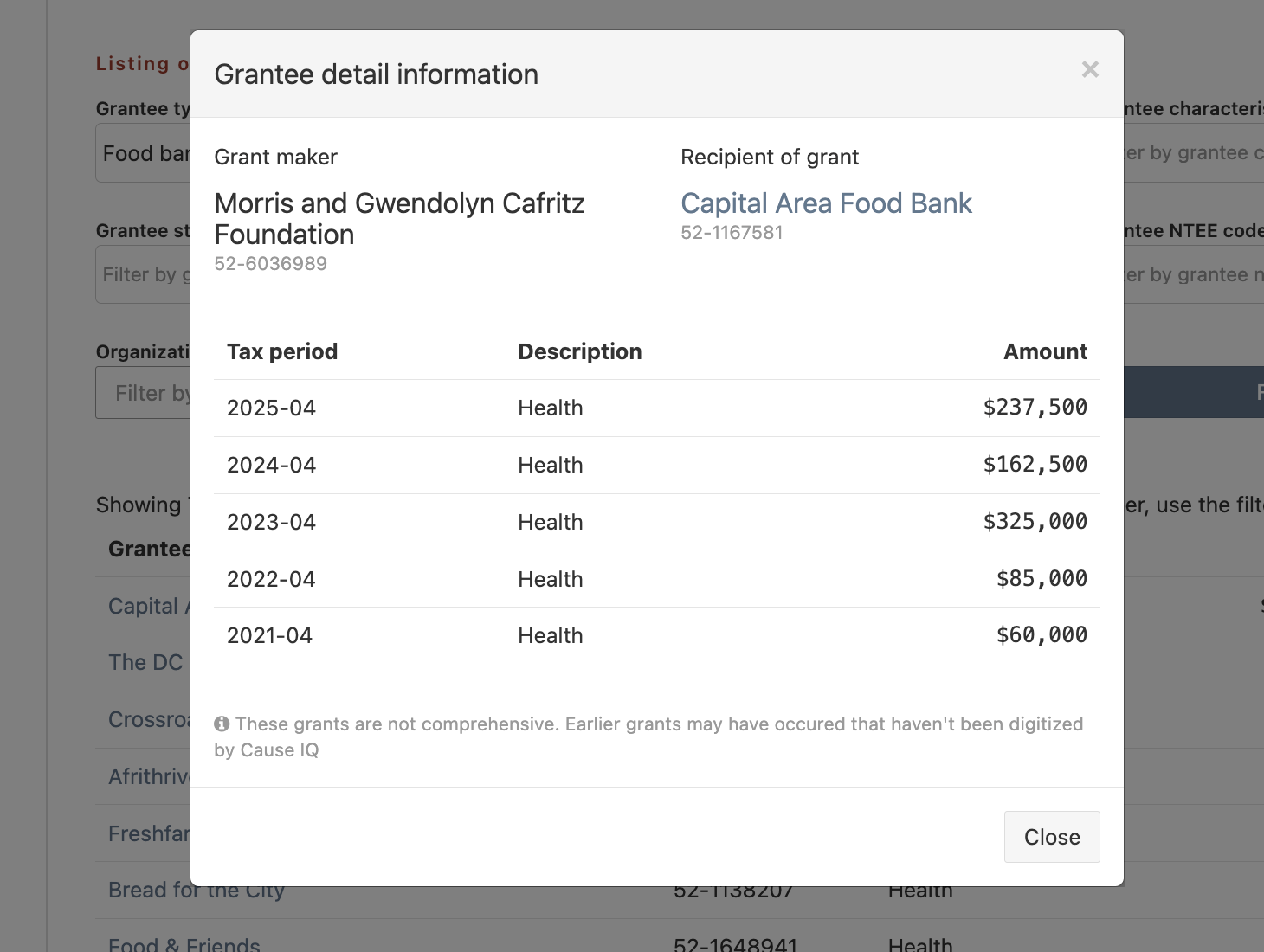Click the Grantee NTEE code filter field
The width and height of the screenshot is (1264, 952).
1194,274
